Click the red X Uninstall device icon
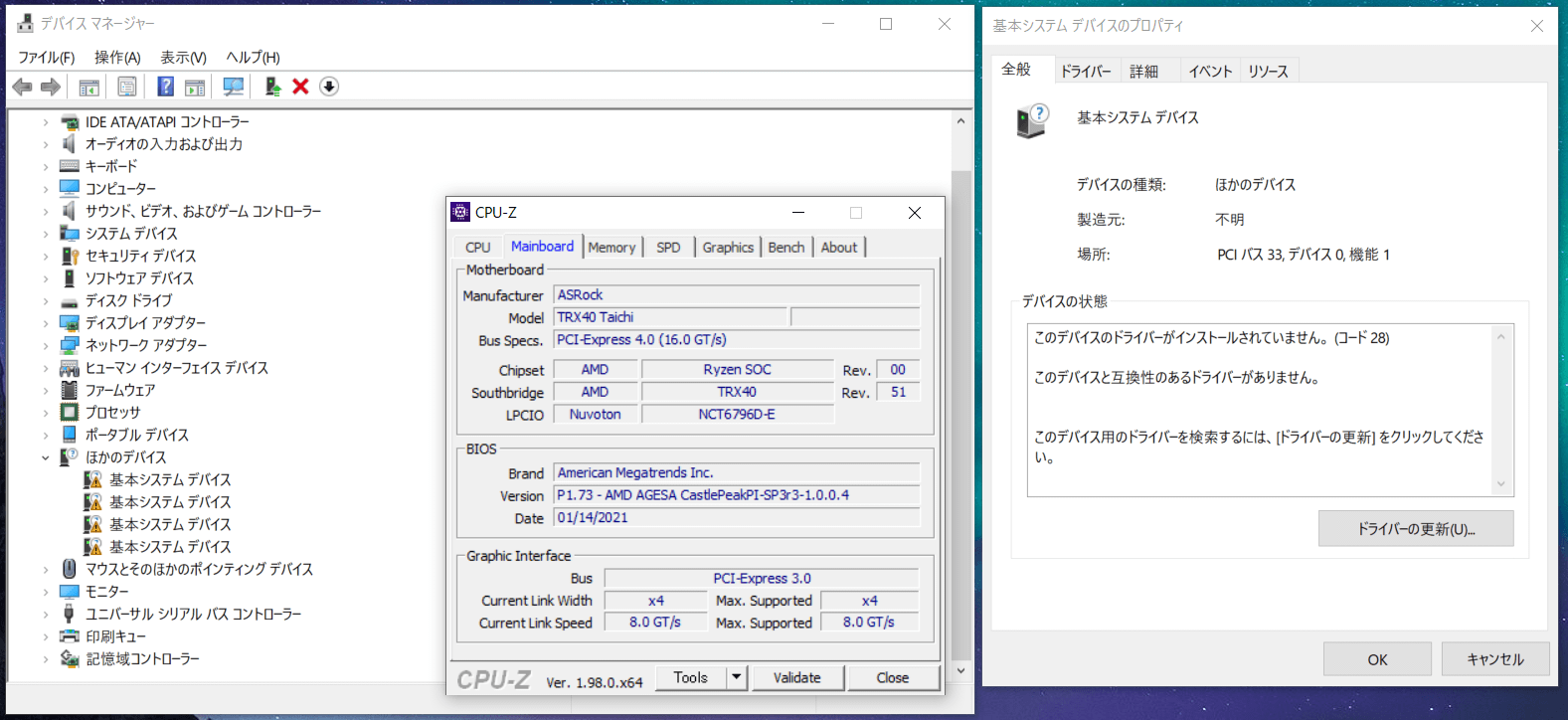 pyautogui.click(x=300, y=87)
